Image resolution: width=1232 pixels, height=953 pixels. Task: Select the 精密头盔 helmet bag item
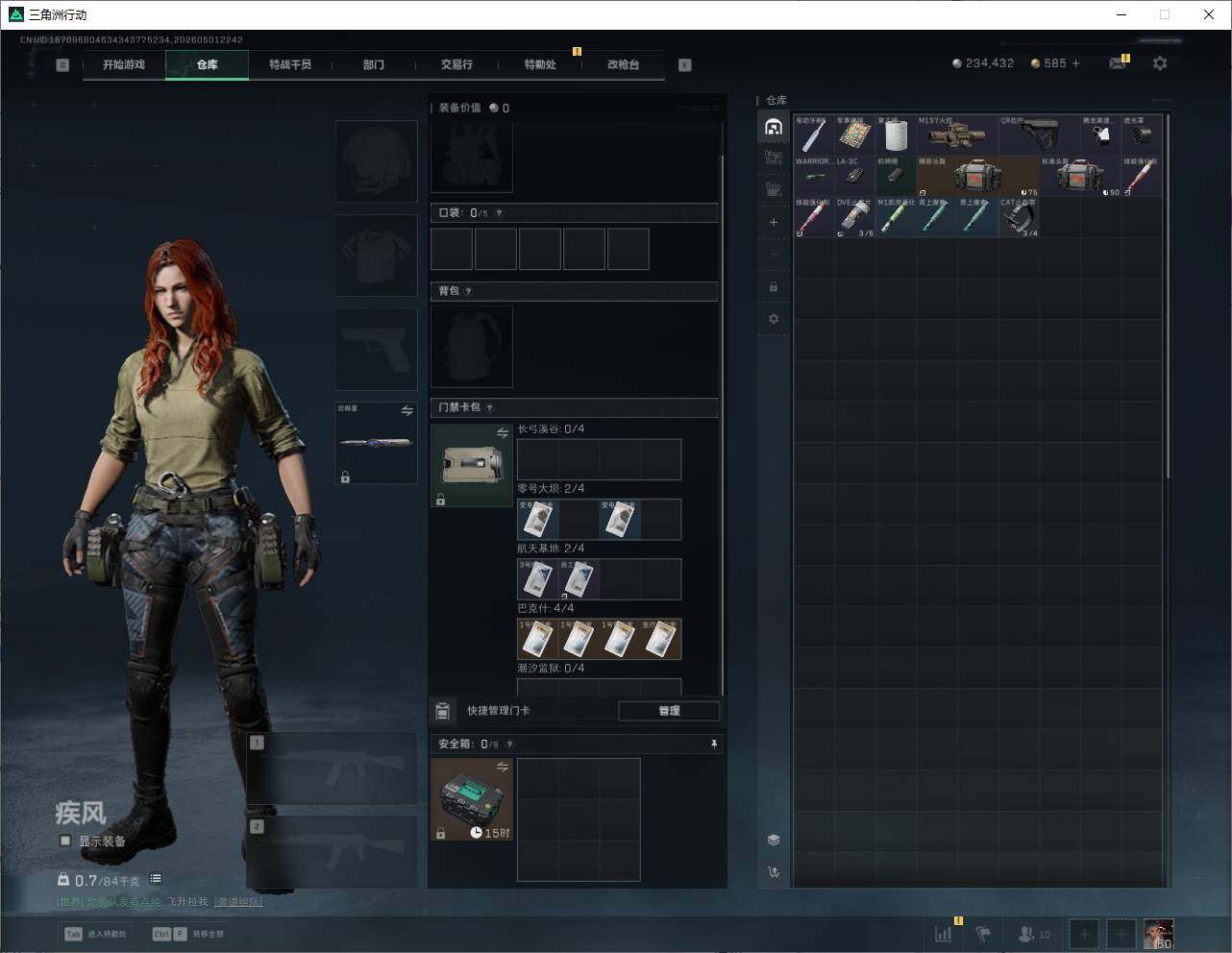978,177
